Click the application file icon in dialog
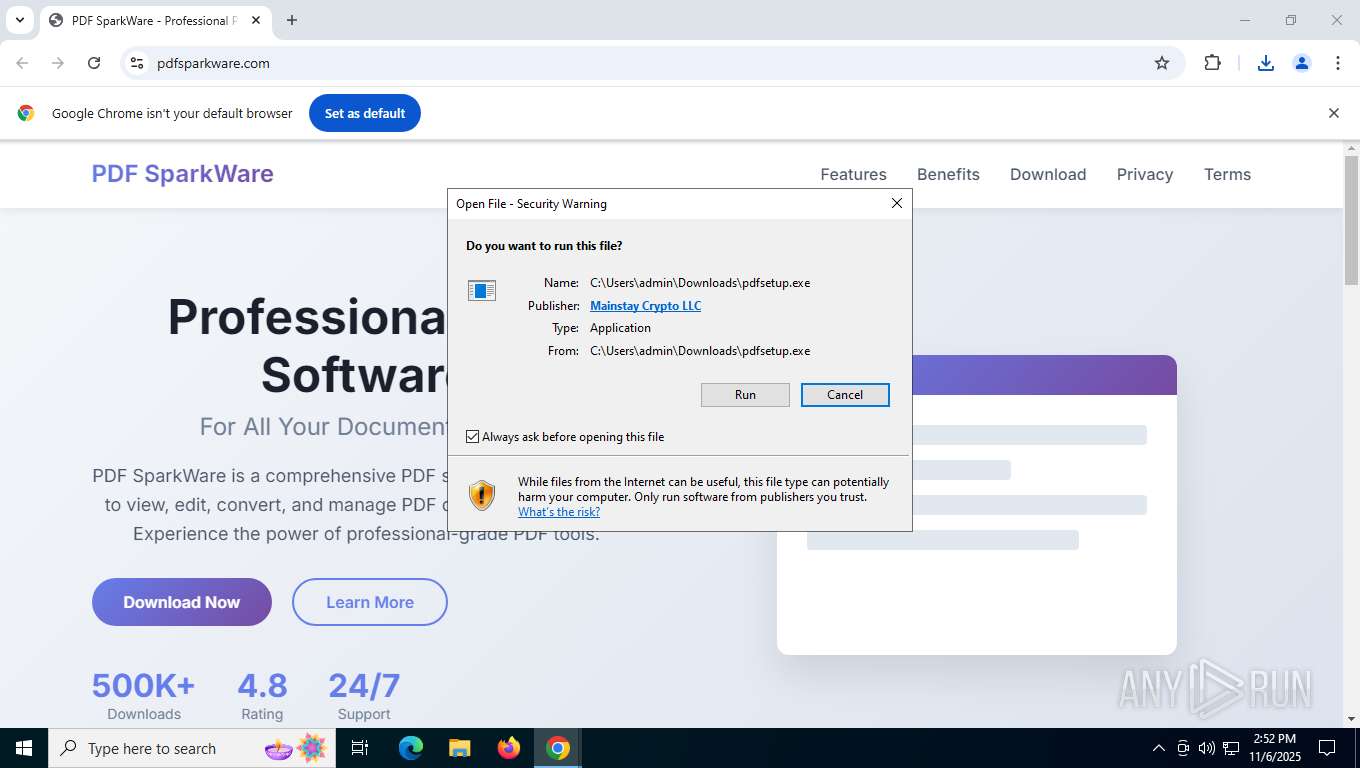 tap(482, 290)
